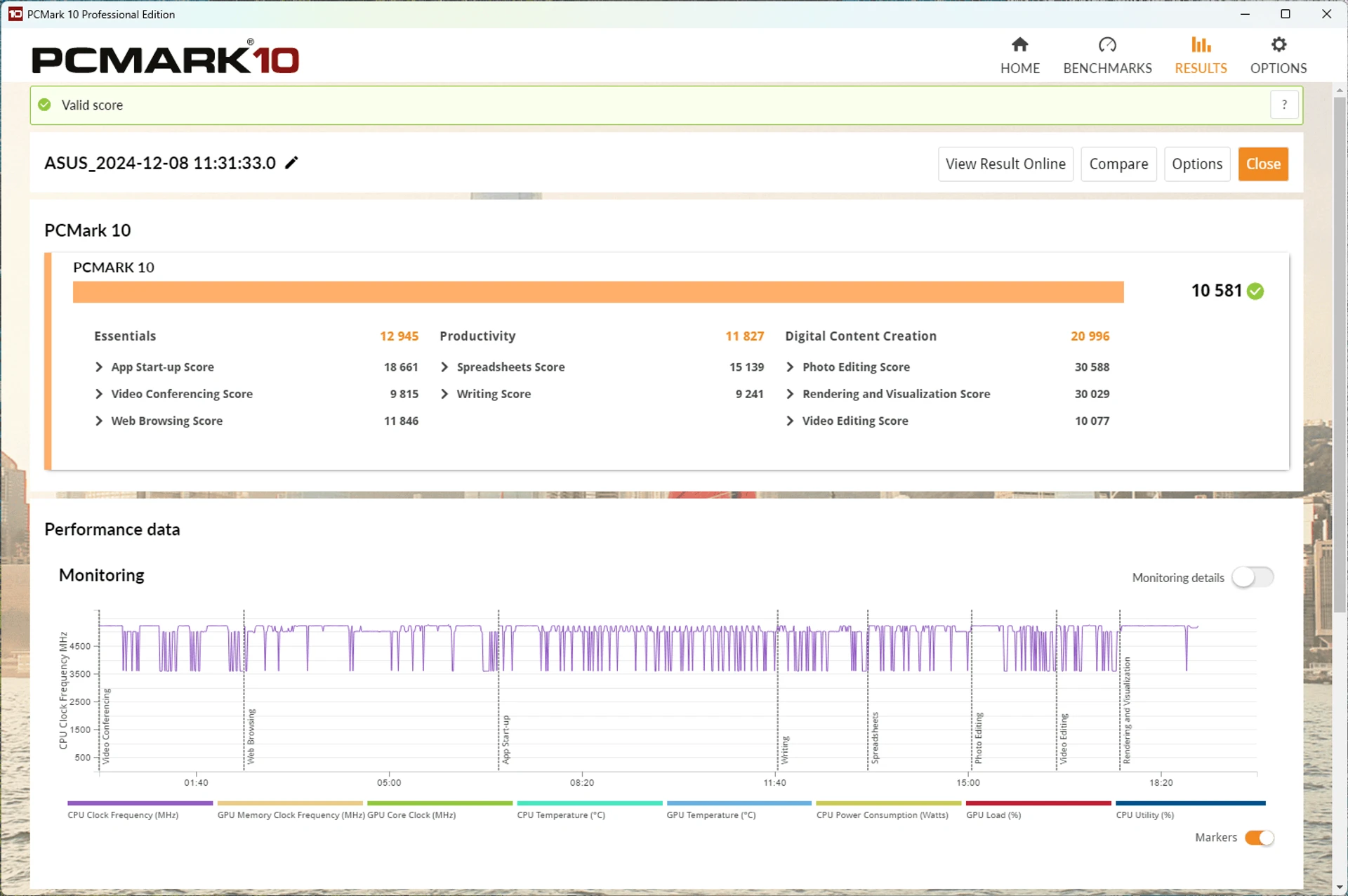Toggle CPU Utility (%) legend
1348x896 pixels.
(x=1190, y=810)
